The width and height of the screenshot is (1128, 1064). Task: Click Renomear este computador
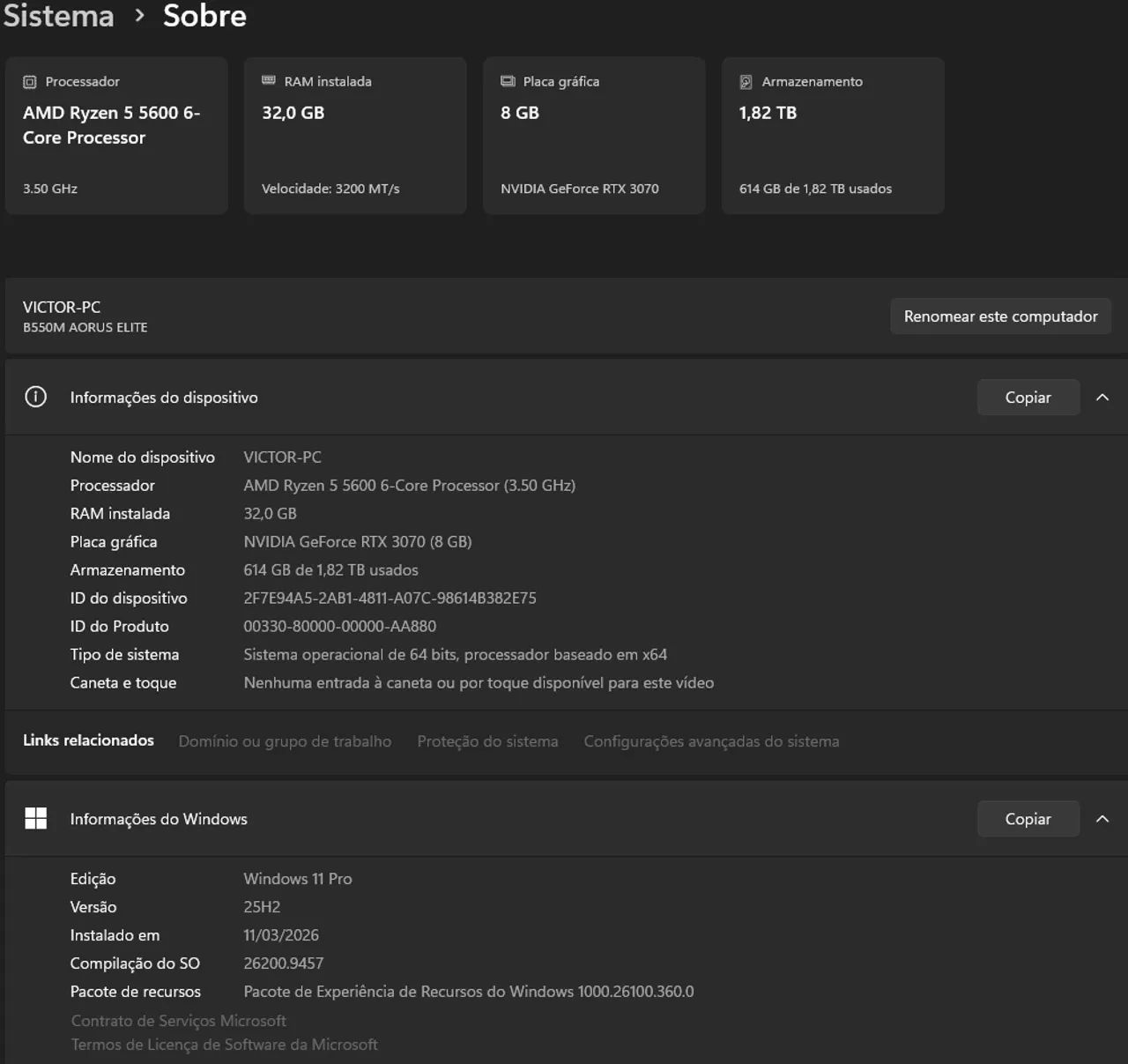coord(1001,316)
